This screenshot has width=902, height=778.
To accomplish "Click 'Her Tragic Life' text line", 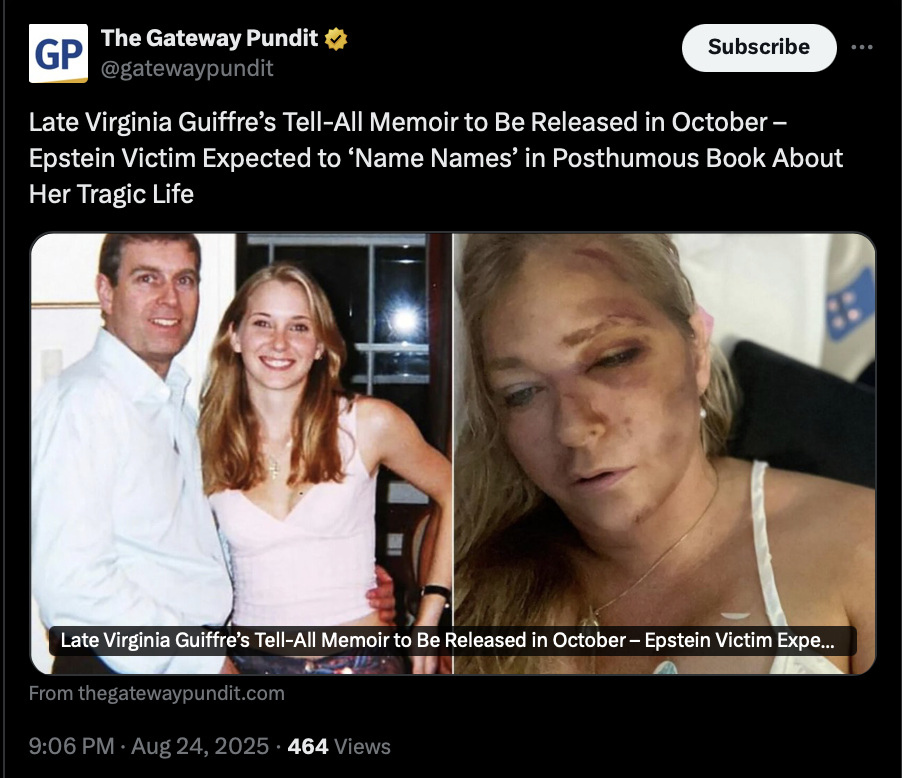I will click(x=111, y=194).
